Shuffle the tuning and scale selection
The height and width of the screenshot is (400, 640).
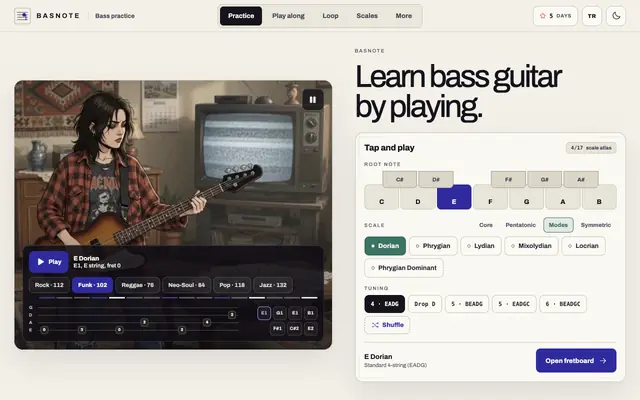(x=387, y=325)
